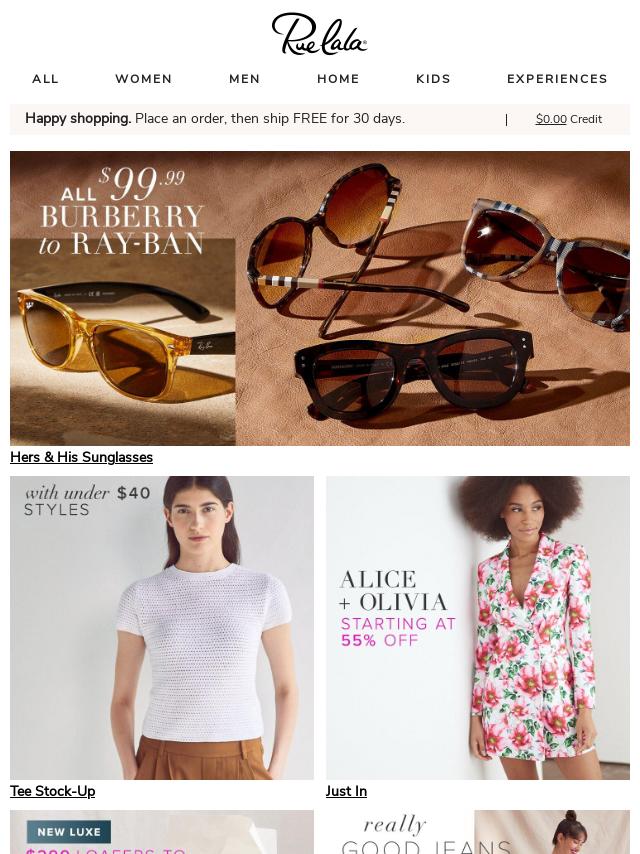
Task: Open the $99.99 Burberry to Ray-Ban banner
Action: coord(320,298)
